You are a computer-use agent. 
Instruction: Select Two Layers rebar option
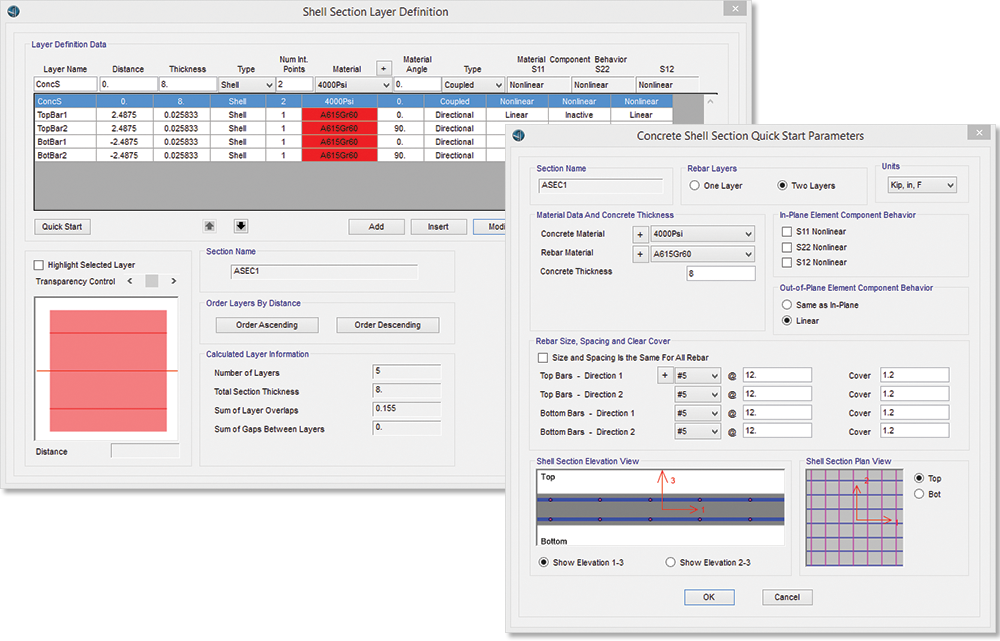783,186
